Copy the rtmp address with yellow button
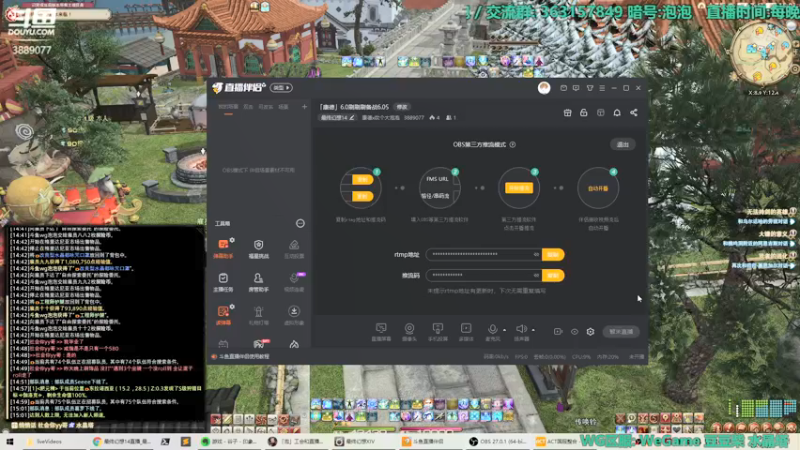 pos(553,254)
